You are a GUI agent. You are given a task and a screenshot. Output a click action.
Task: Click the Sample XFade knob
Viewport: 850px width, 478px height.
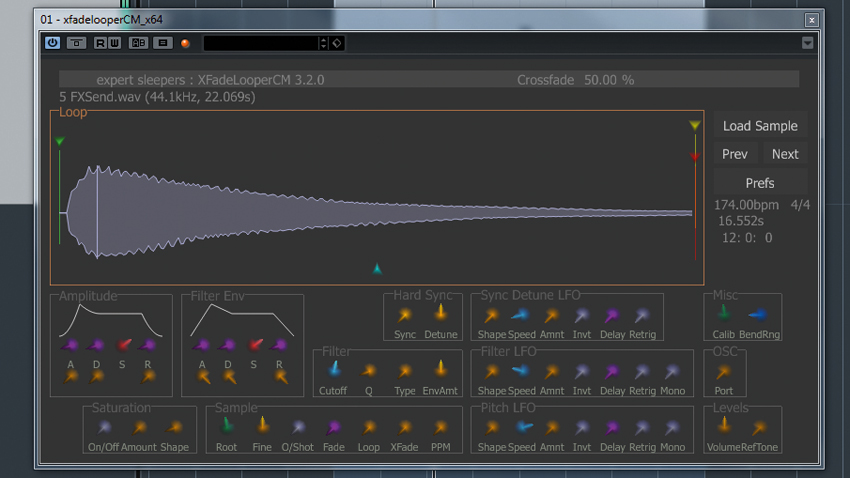click(x=404, y=428)
